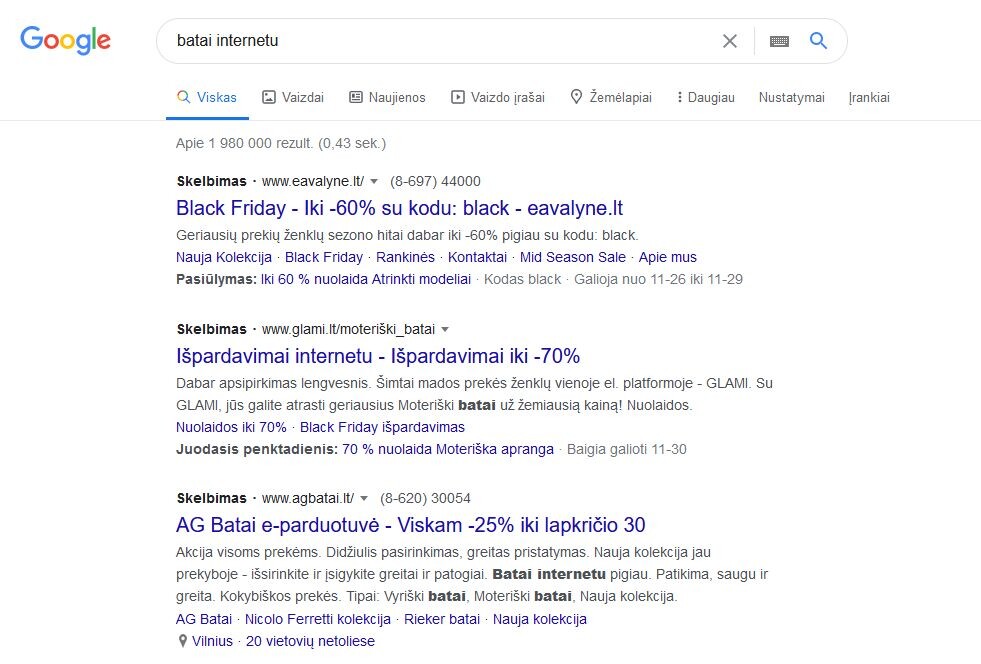Clear the search query with X icon
The image size is (981, 664).
[729, 41]
